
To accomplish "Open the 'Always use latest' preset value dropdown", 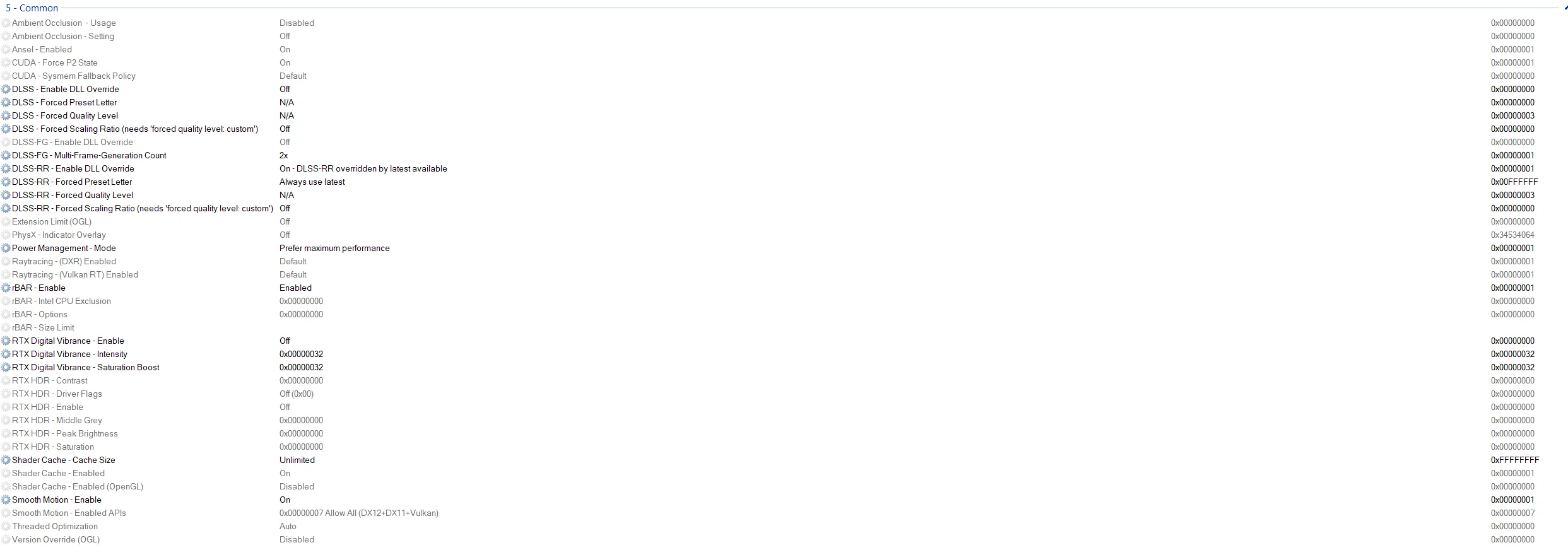I will pyautogui.click(x=312, y=182).
